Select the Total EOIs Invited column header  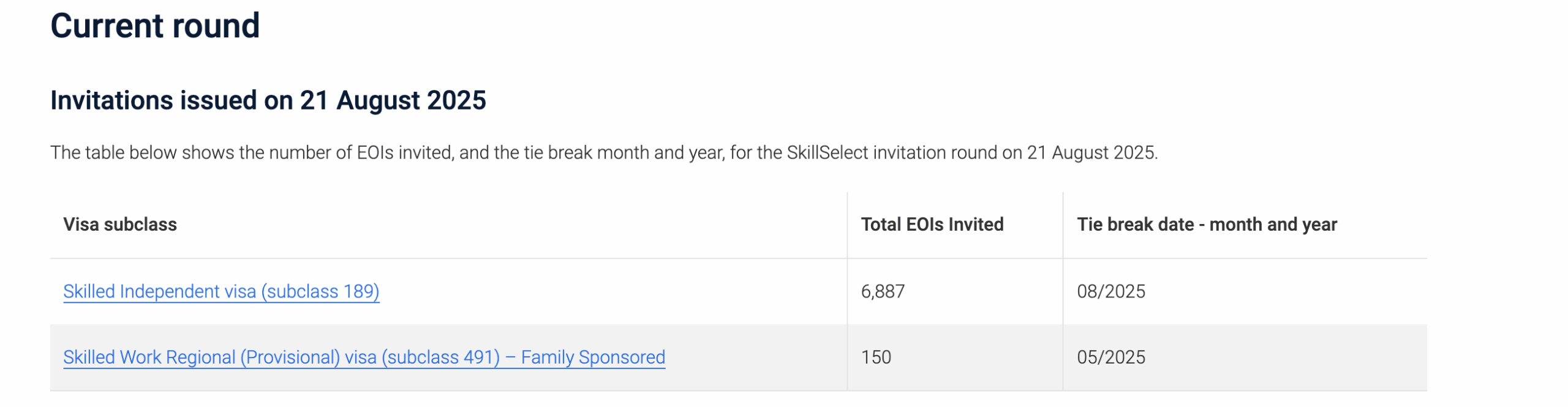pos(932,225)
